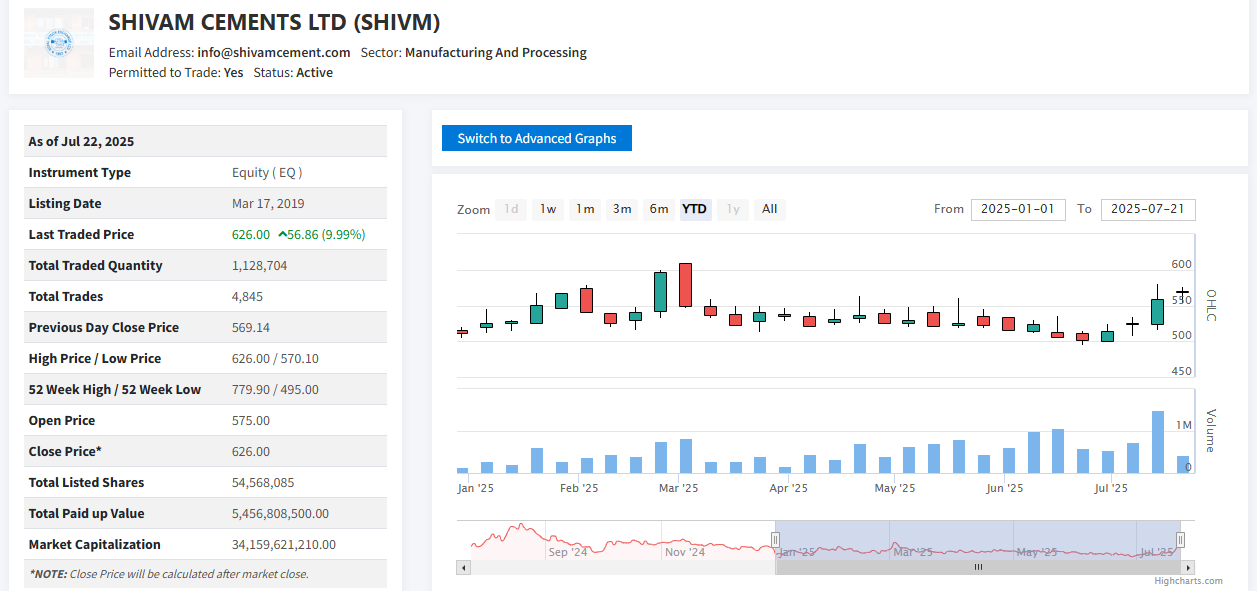
Task: Click Listing Date value Mar 17, 2019
Action: coord(268,203)
